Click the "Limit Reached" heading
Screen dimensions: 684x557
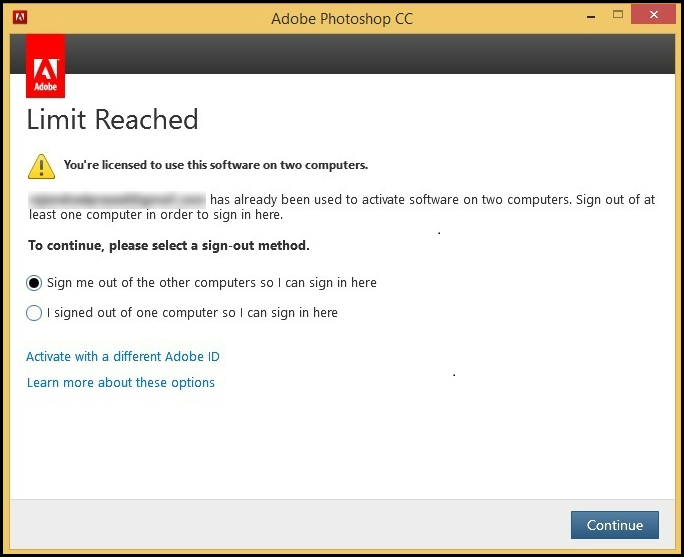[112, 120]
